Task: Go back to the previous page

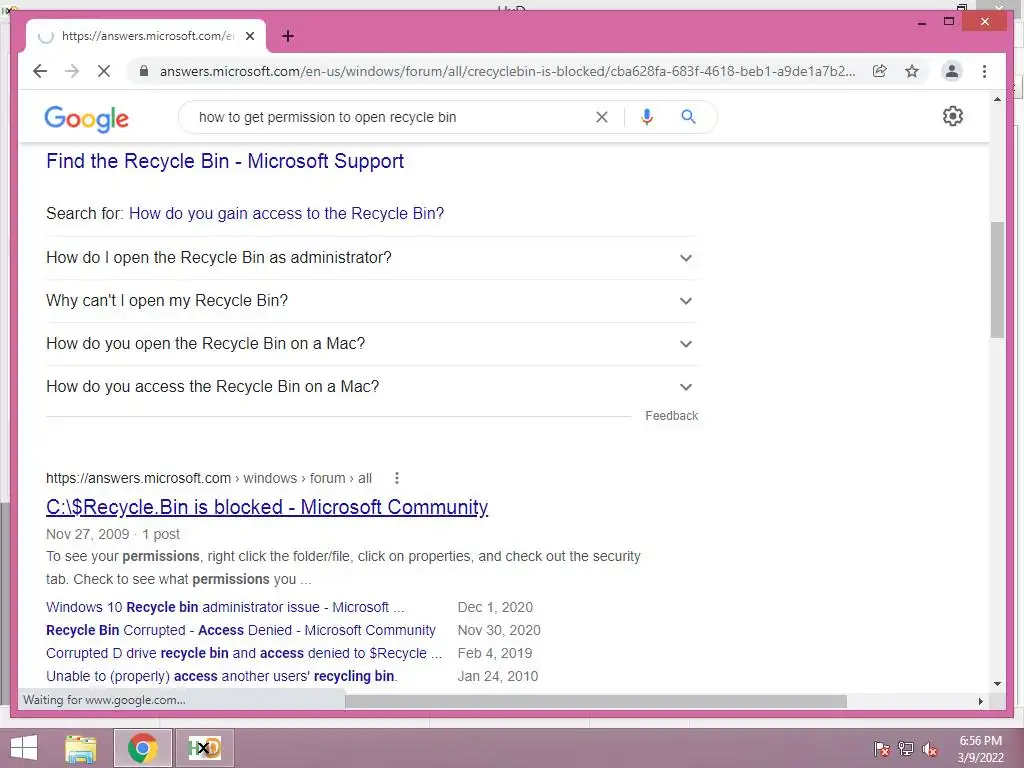Action: pos(40,71)
